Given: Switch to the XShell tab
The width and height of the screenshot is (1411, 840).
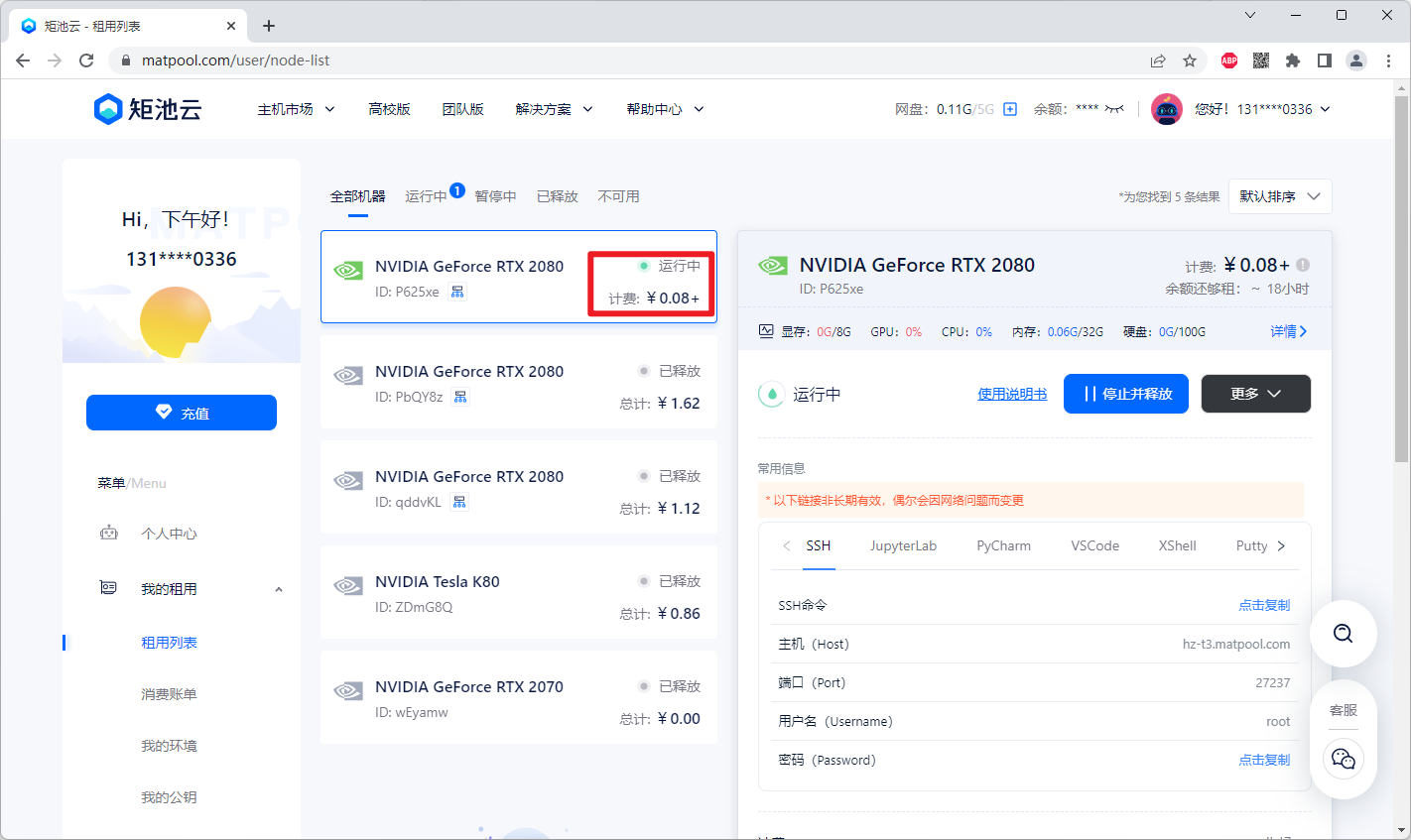Looking at the screenshot, I should click(1178, 545).
